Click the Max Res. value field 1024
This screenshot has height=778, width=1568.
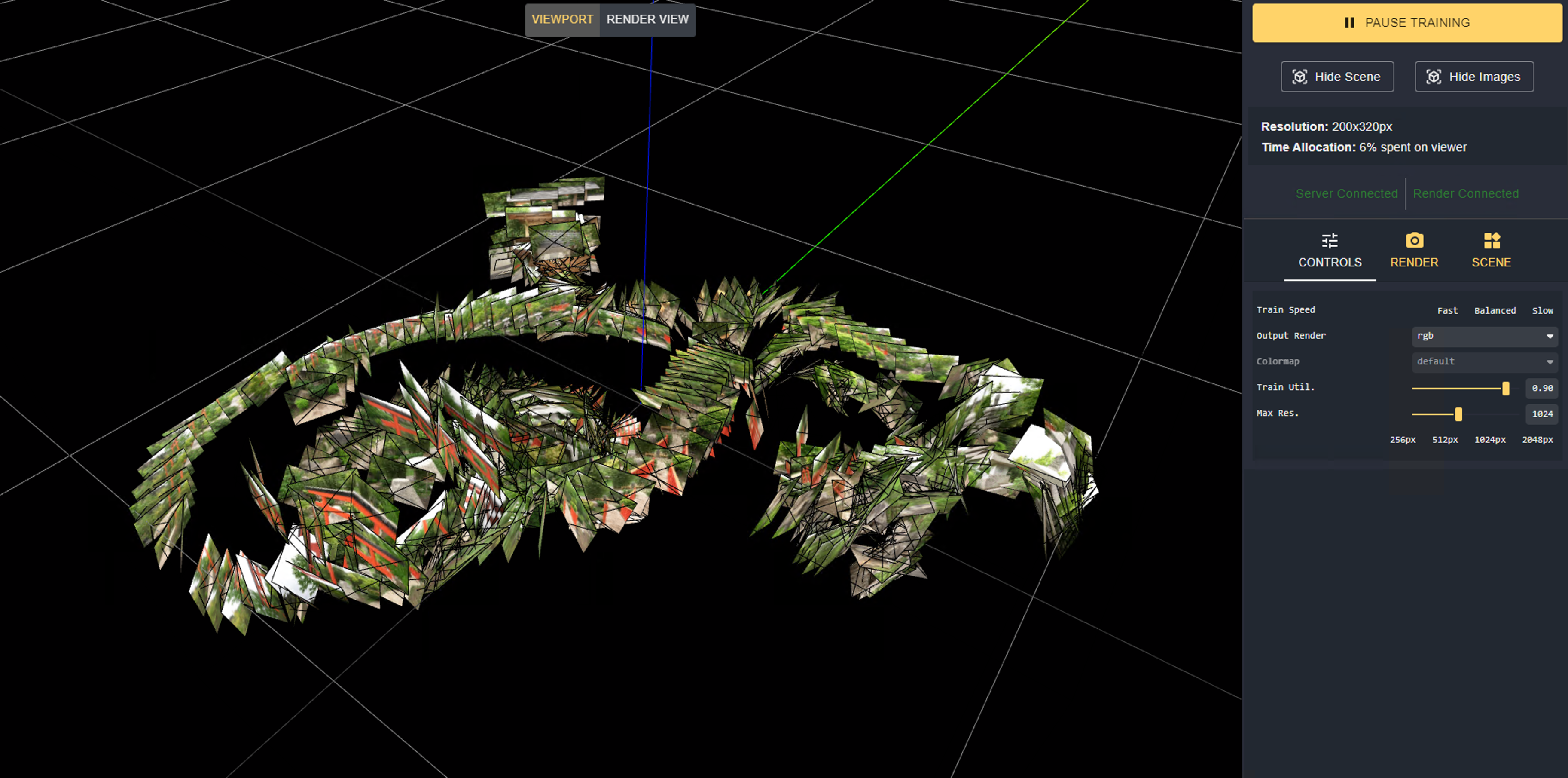point(1541,414)
